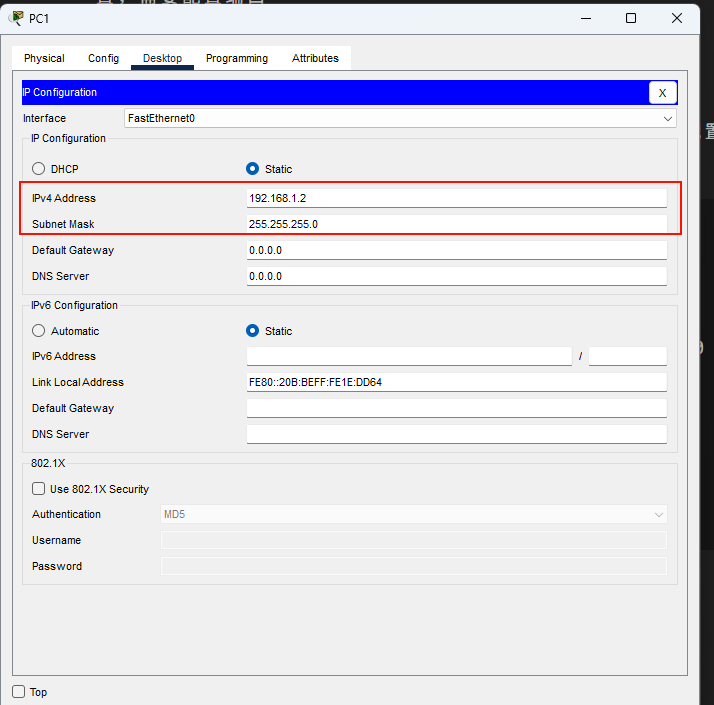The width and height of the screenshot is (714, 705).
Task: Click the IPv6 Address input field
Action: (409, 356)
